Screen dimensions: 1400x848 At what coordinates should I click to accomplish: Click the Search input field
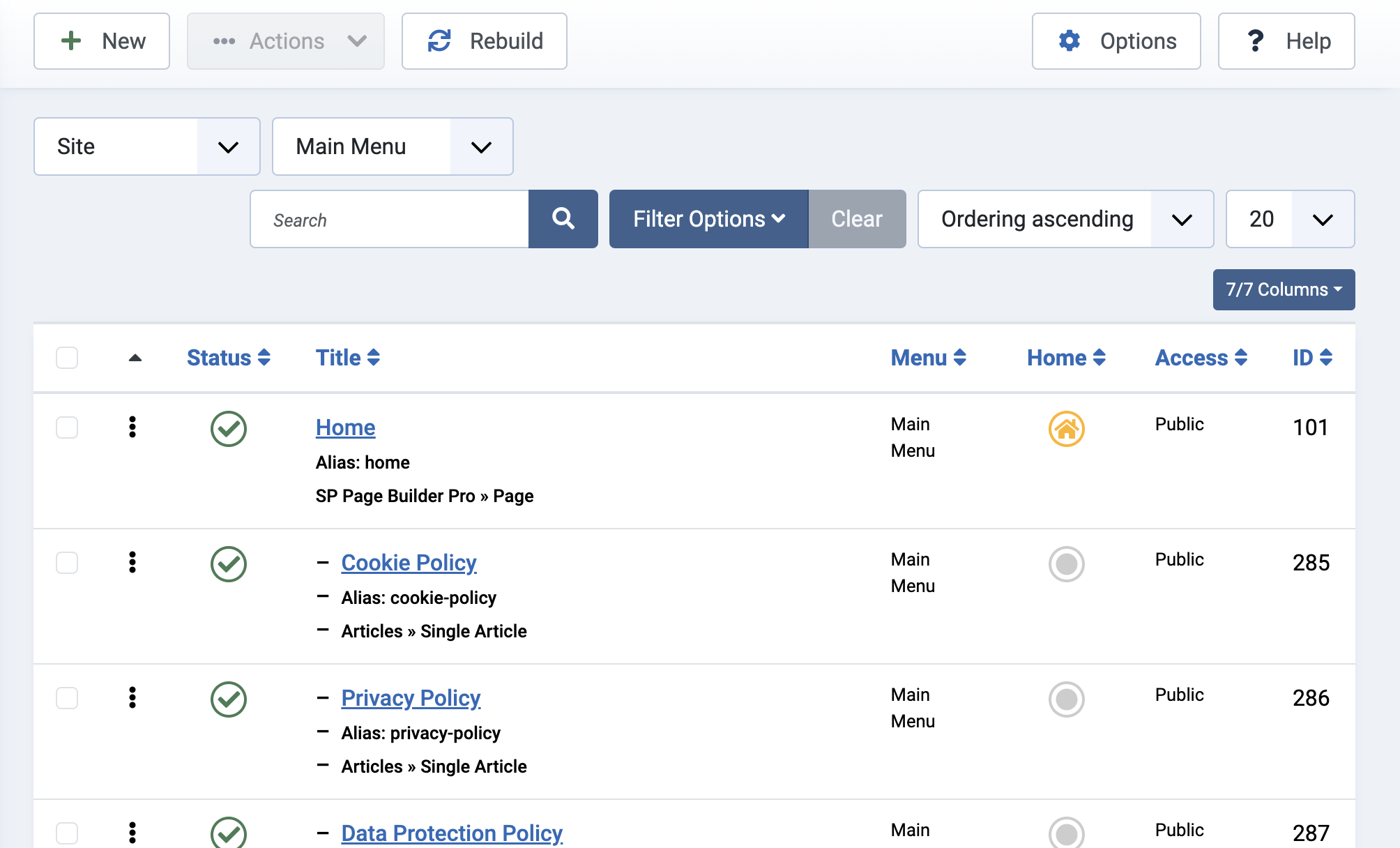390,219
